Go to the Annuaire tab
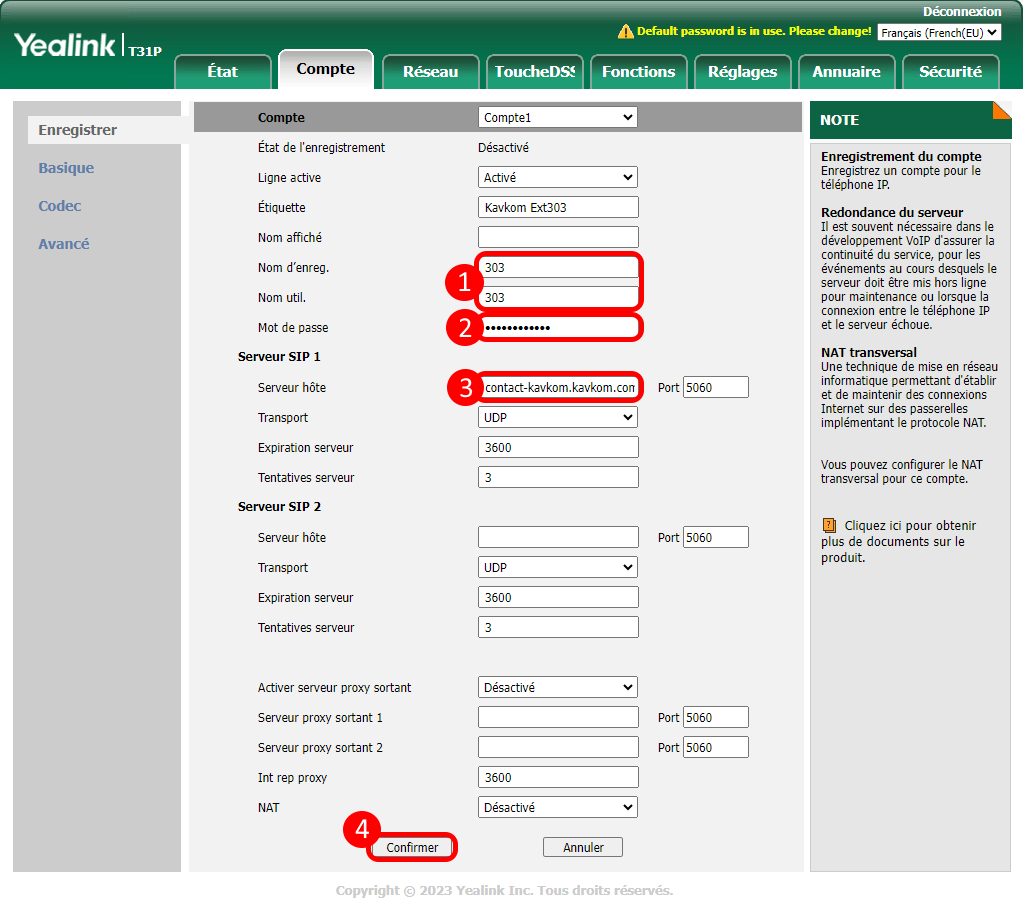 pyautogui.click(x=846, y=72)
